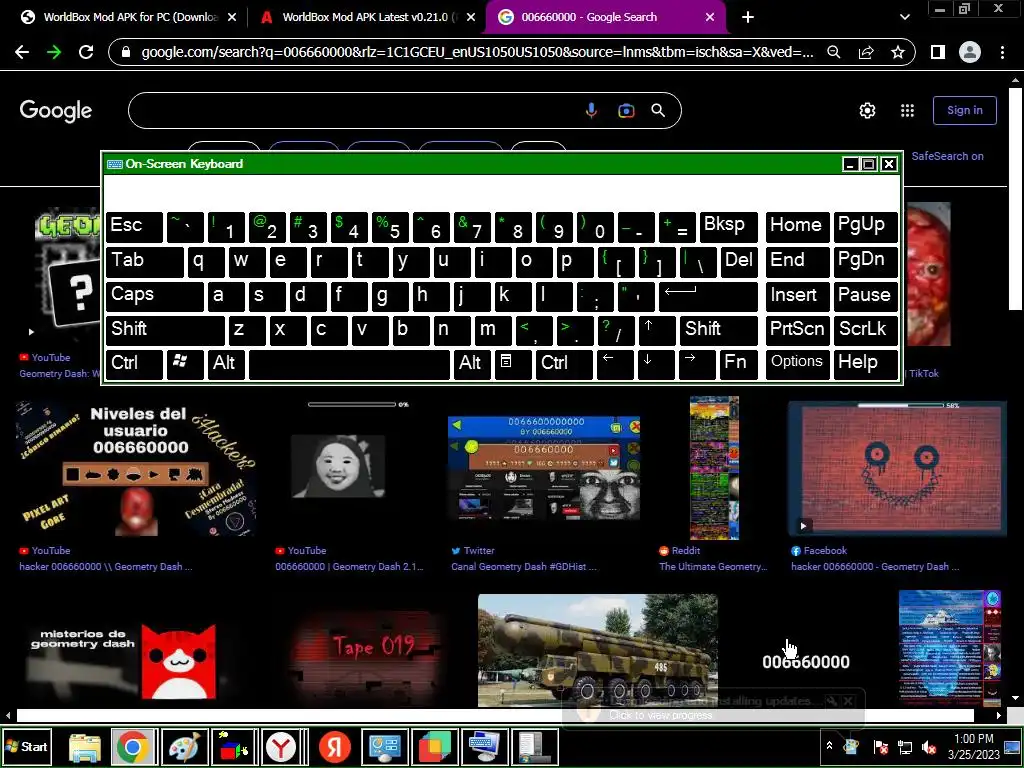Screen dimensions: 1024x768
Task: Click the Chrome back arrow
Action: [22, 52]
